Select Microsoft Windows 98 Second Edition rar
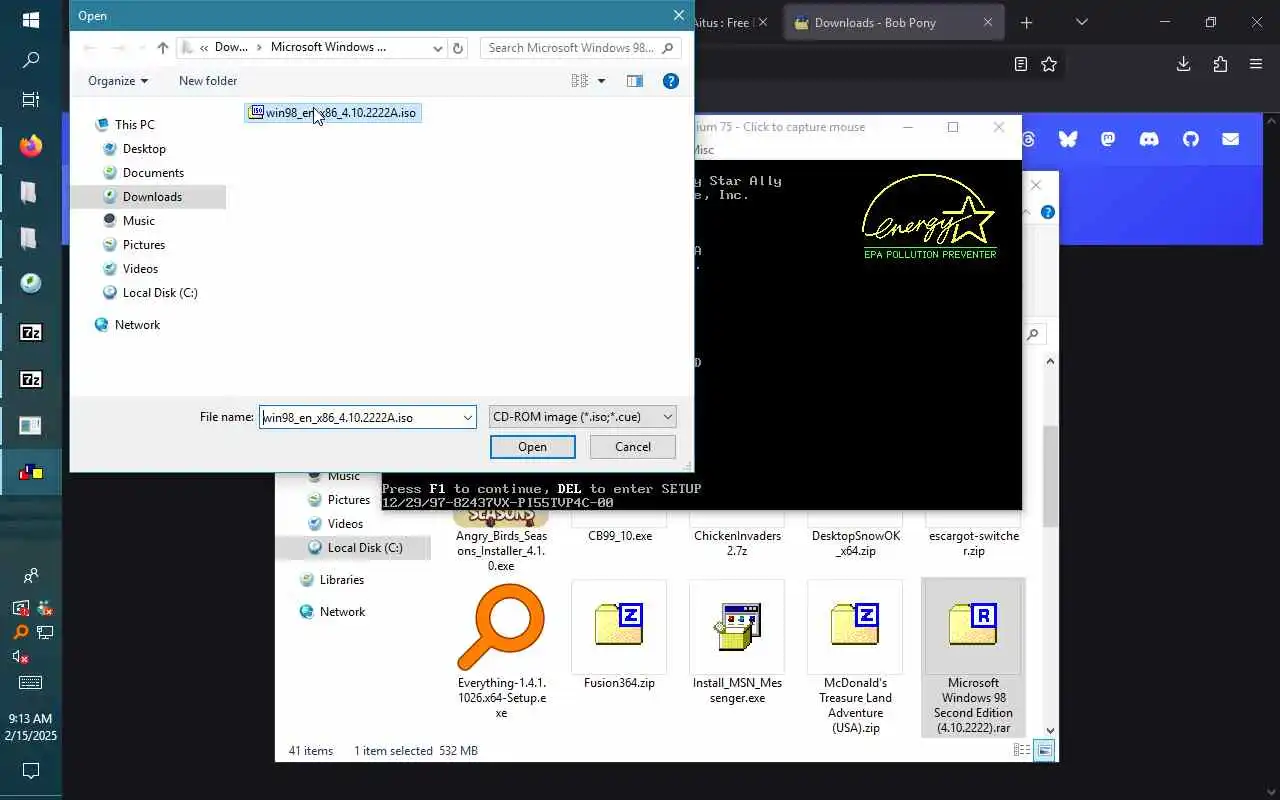1280x800 pixels. [973, 658]
